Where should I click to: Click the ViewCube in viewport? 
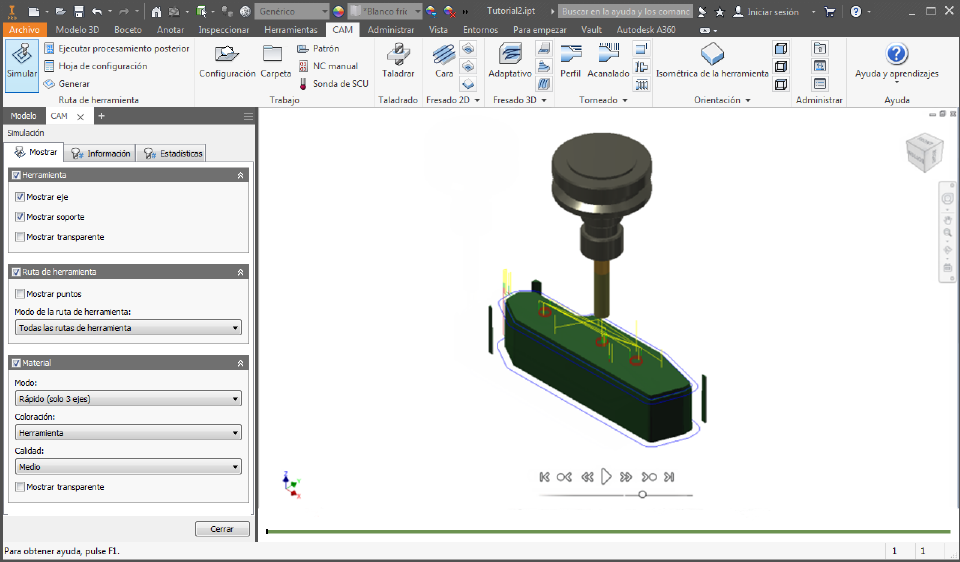click(x=924, y=152)
